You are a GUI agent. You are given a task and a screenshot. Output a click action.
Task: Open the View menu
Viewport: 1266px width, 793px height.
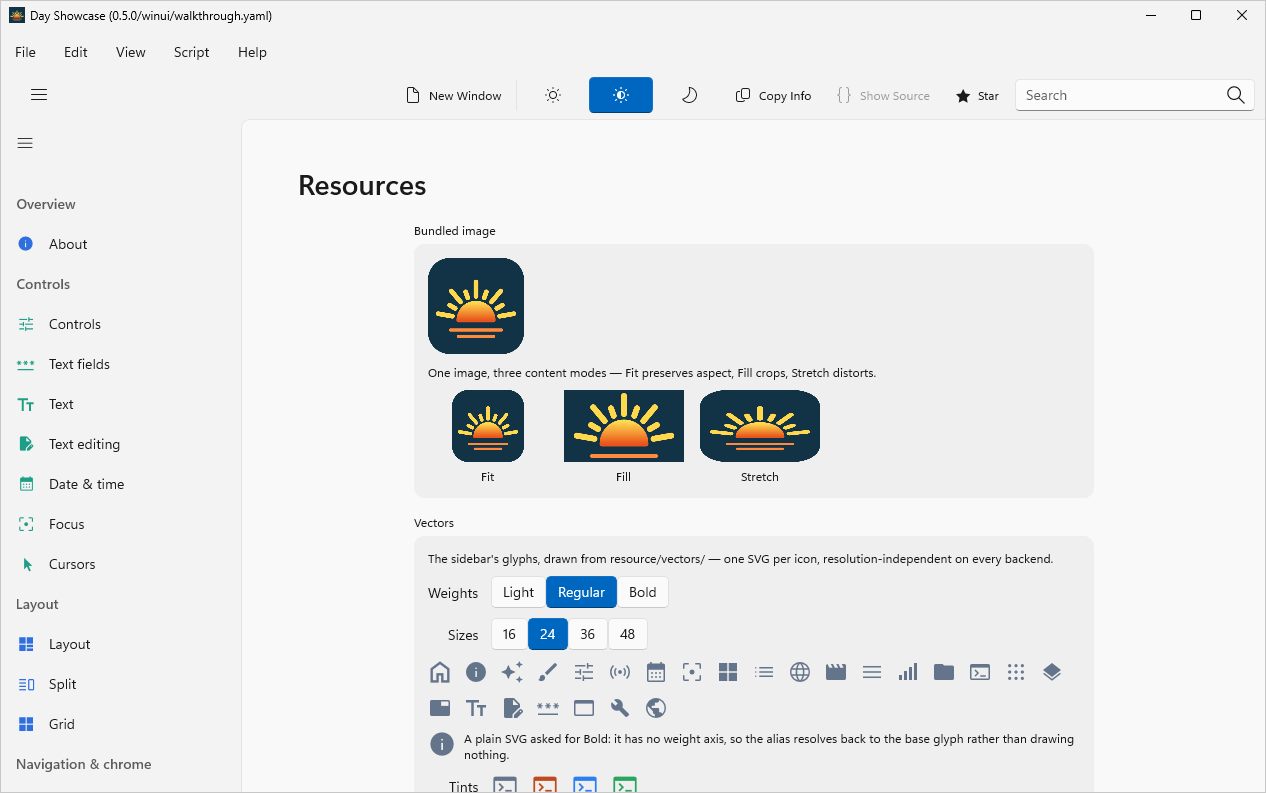(x=131, y=52)
